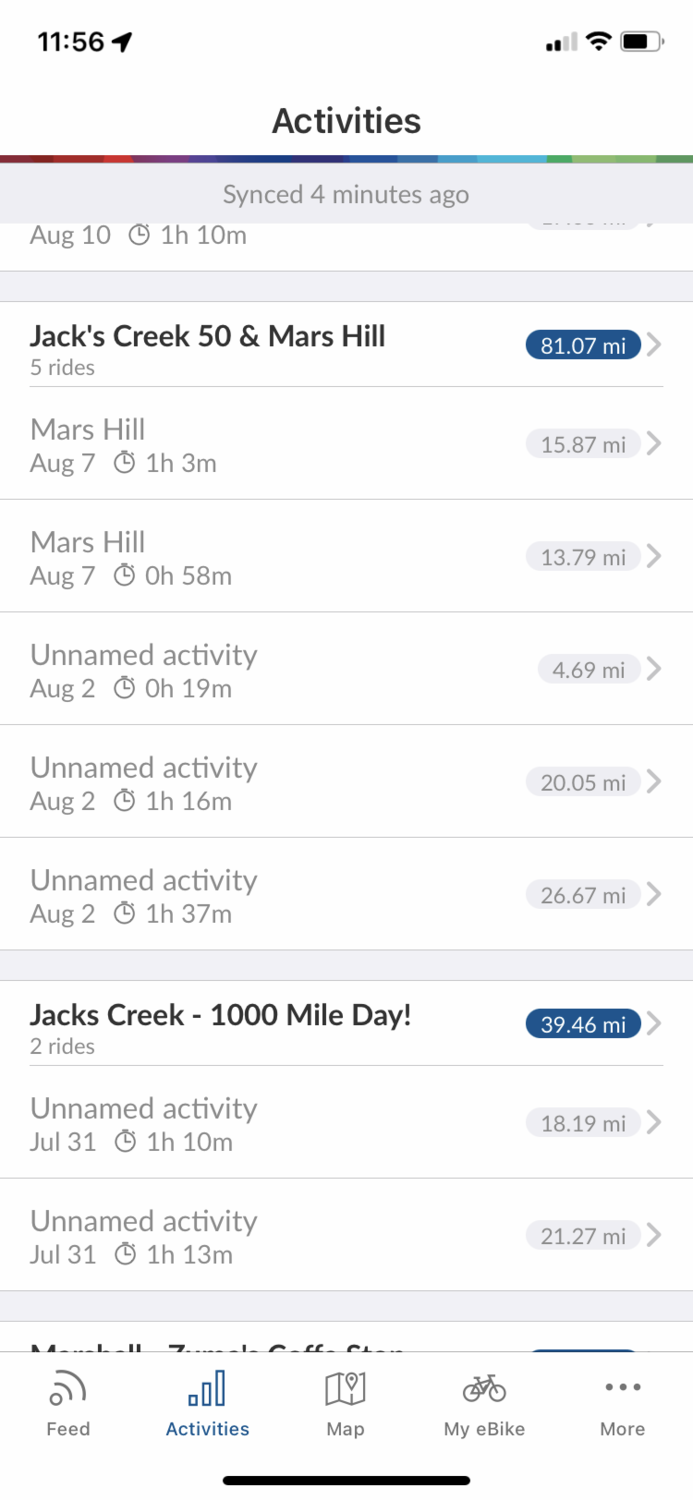Screen dimensions: 693x1500
Task: Open the Map icon in bottom bar
Action: [345, 1388]
